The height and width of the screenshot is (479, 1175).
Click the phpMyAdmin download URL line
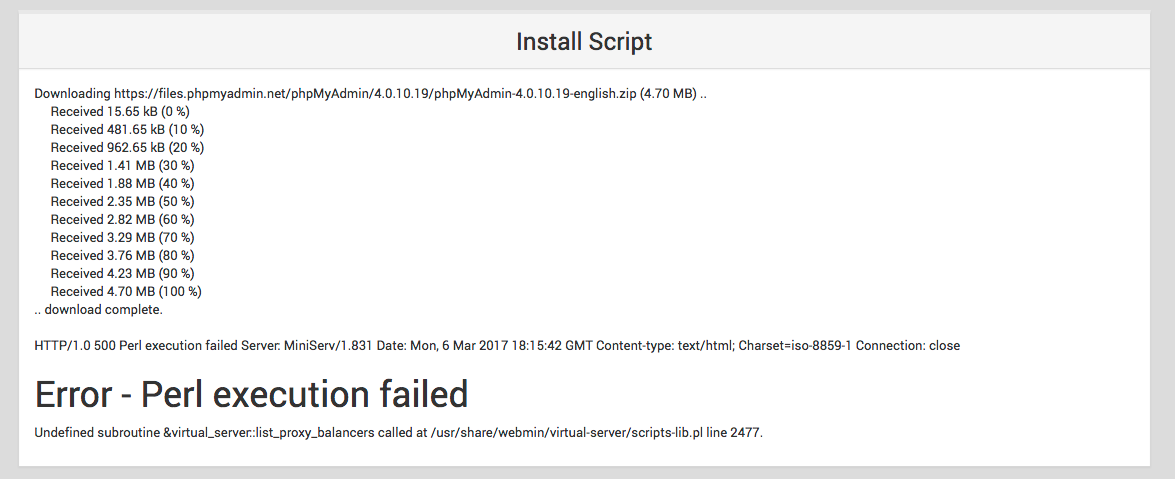pos(370,94)
